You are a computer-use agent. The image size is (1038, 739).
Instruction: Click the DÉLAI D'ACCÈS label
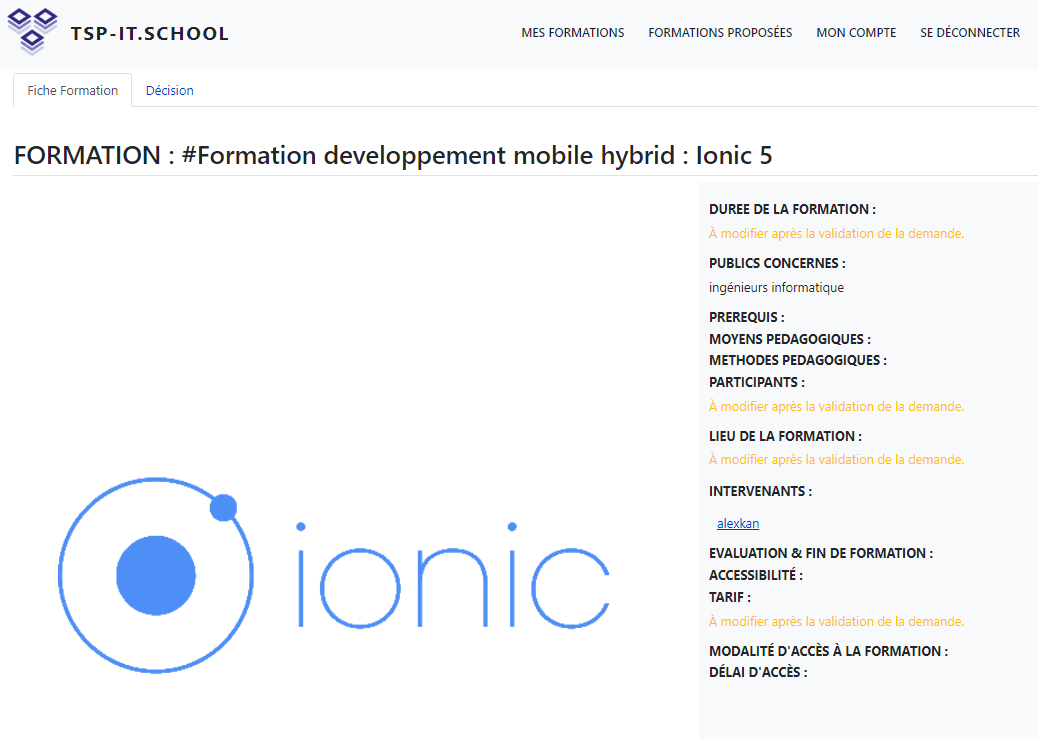[758, 672]
